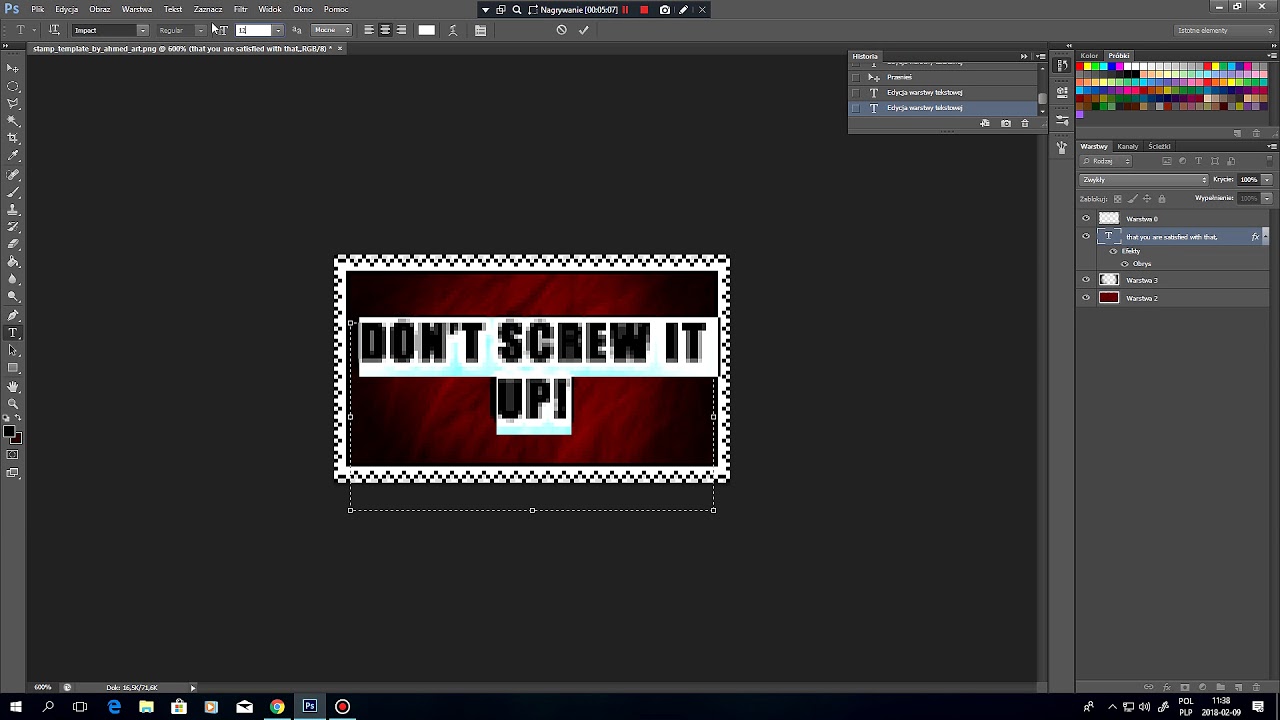Toggle layer filtering switch
This screenshot has height=720, width=1280.
1270,161
